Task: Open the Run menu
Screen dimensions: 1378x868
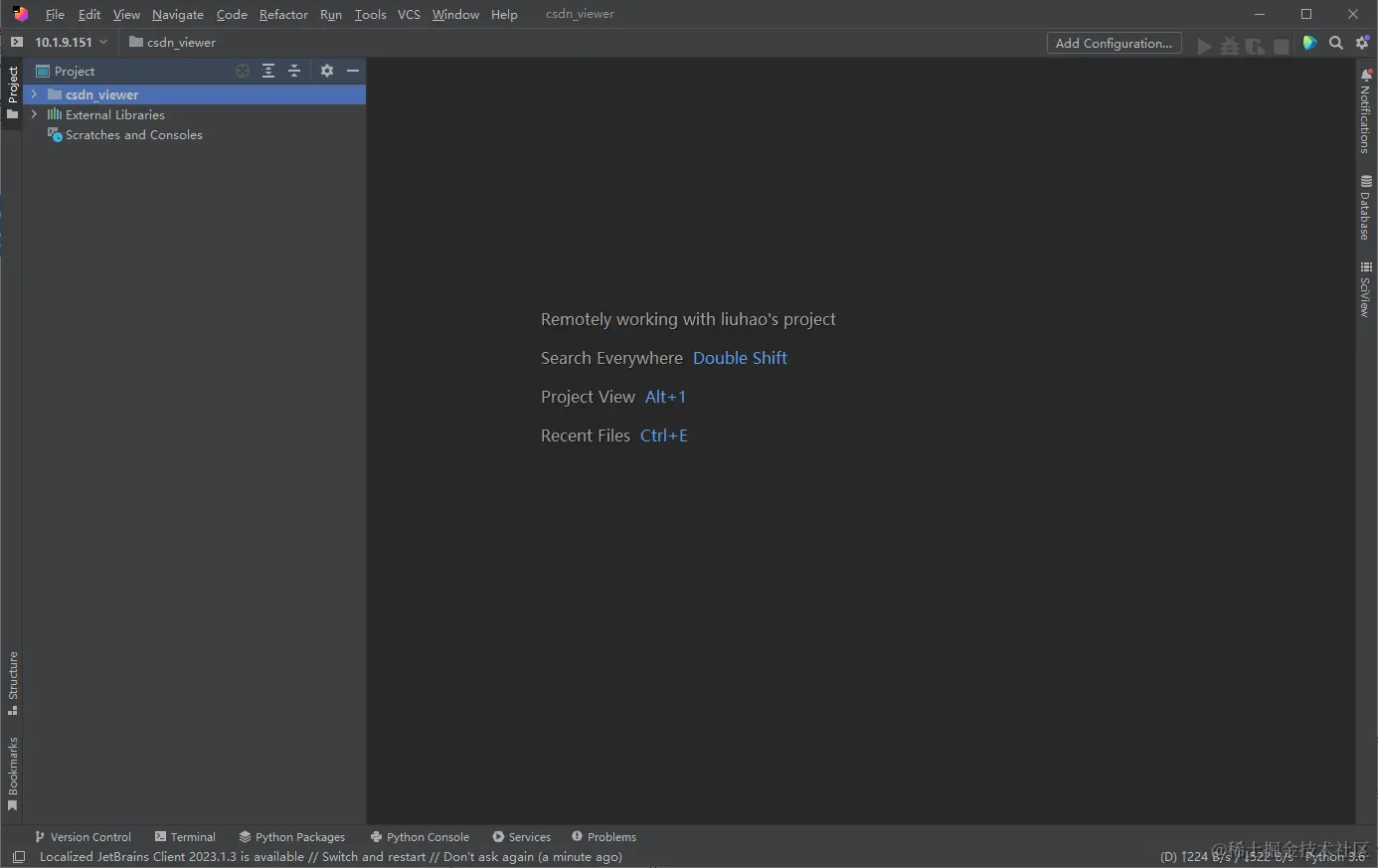Action: [331, 14]
